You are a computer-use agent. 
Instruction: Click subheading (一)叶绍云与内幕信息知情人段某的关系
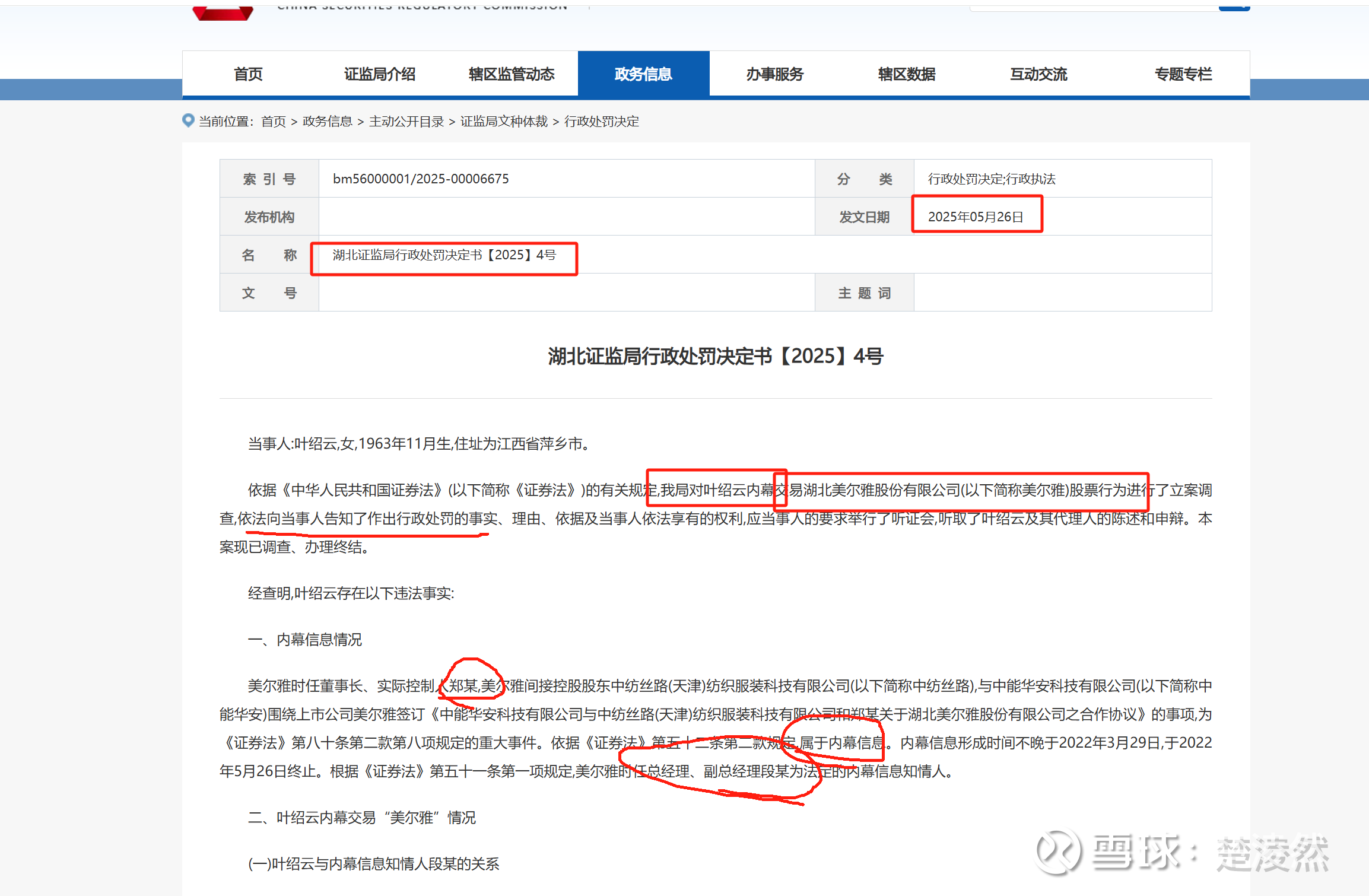374,864
